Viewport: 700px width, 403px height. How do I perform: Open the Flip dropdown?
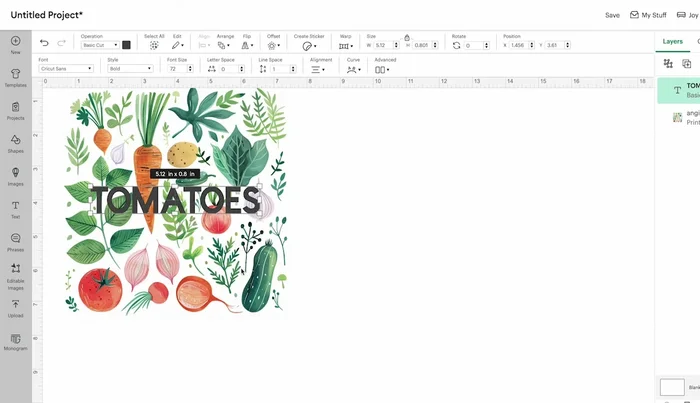247,45
